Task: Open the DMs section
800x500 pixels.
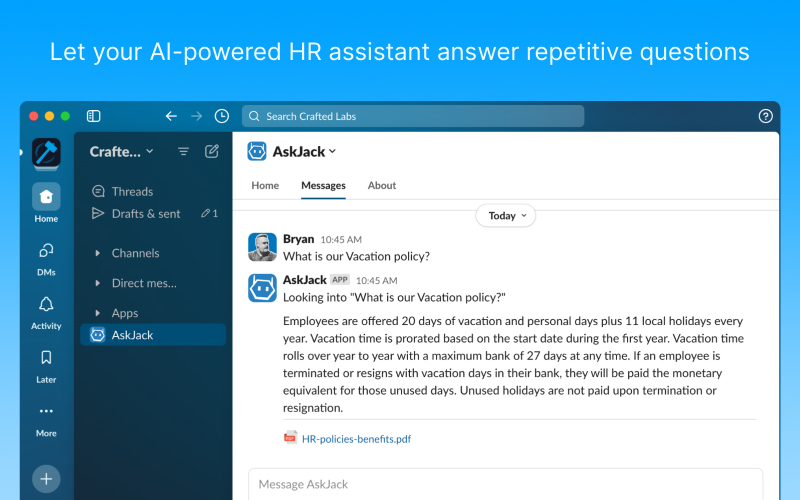Action: point(46,259)
